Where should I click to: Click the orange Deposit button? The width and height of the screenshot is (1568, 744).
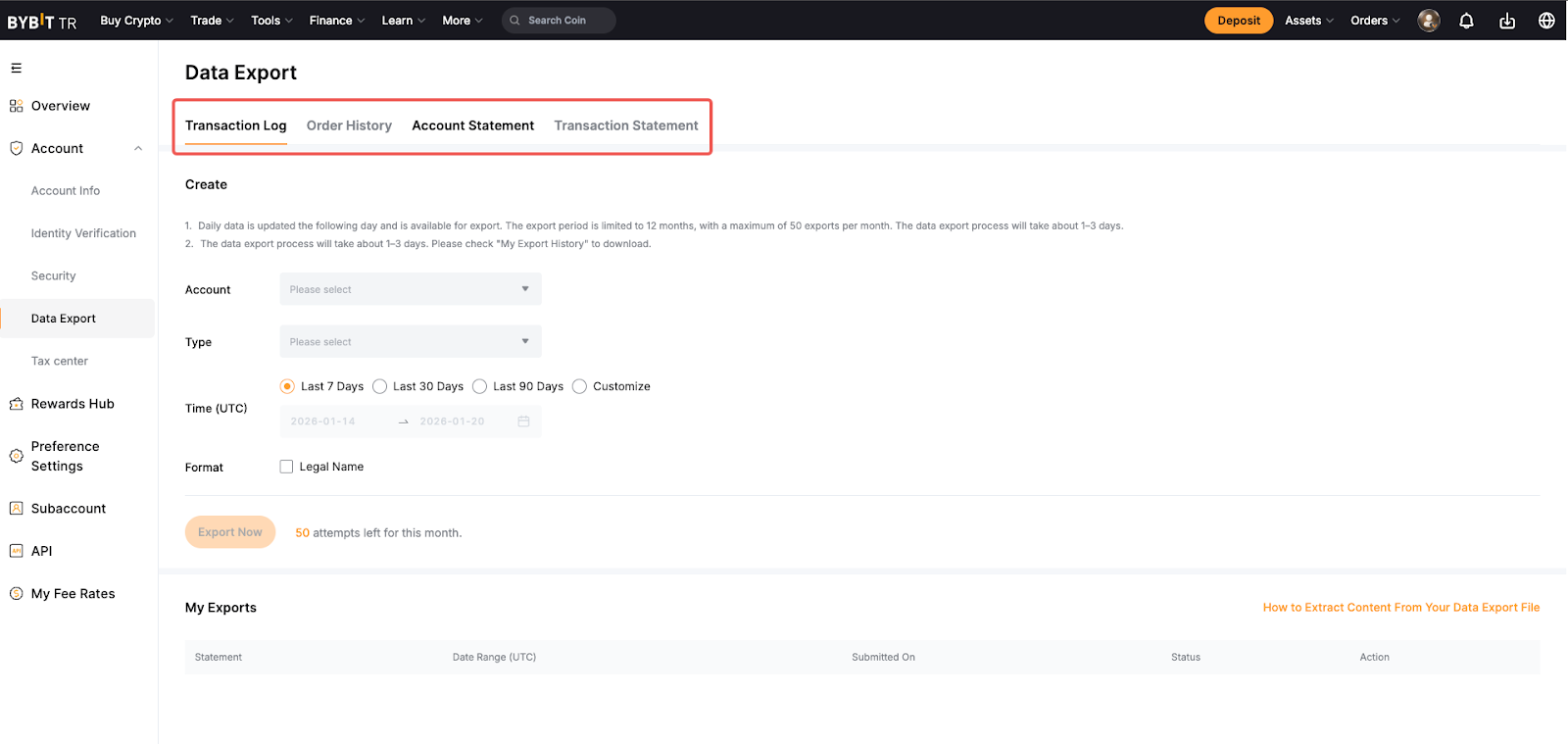pyautogui.click(x=1239, y=21)
